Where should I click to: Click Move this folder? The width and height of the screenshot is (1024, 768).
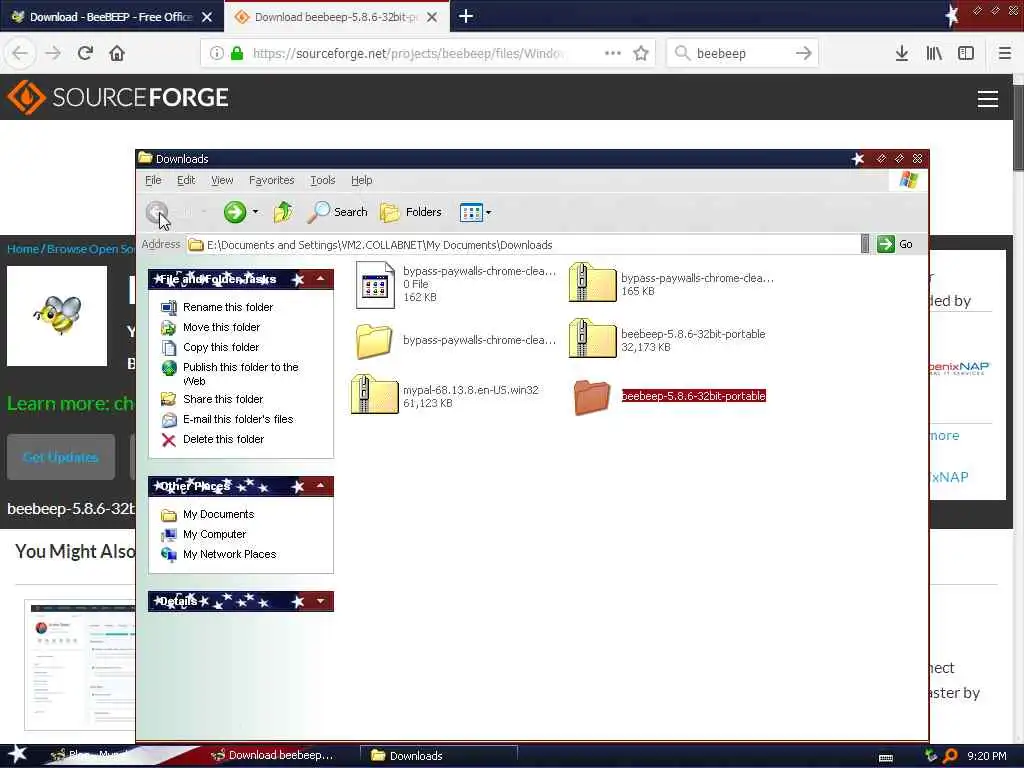[x=221, y=327]
